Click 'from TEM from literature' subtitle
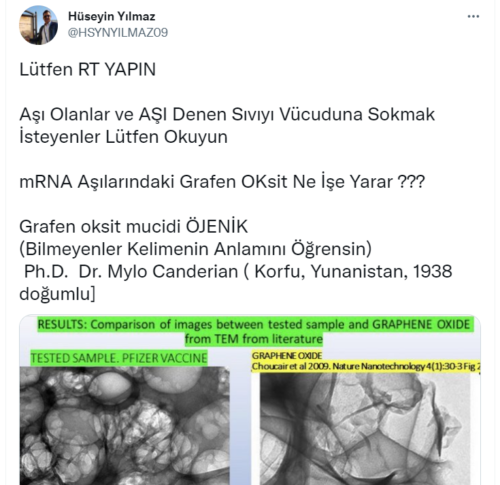Screen dimensions: 500x485 click(254, 339)
